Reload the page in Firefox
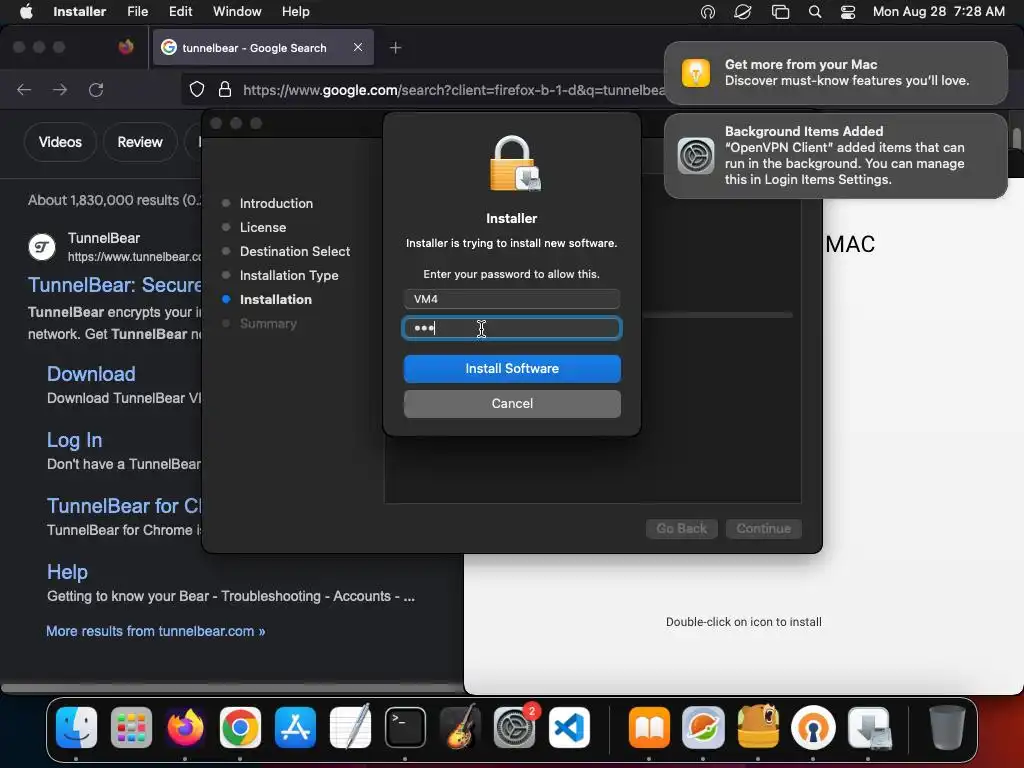Image resolution: width=1024 pixels, height=768 pixels. point(96,89)
